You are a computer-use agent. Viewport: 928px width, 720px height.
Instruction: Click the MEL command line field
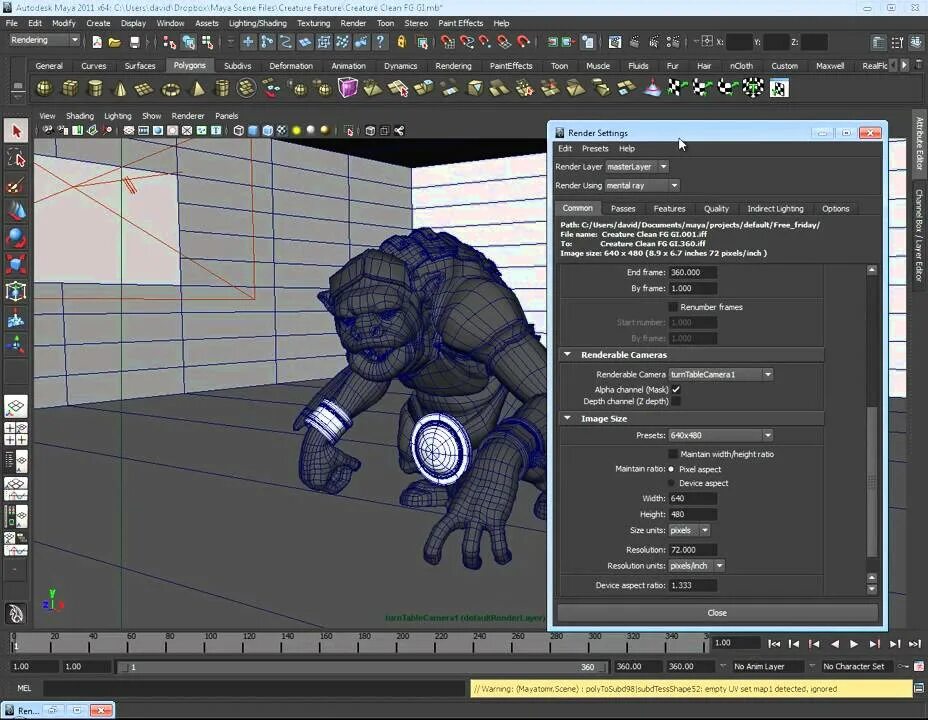click(254, 688)
